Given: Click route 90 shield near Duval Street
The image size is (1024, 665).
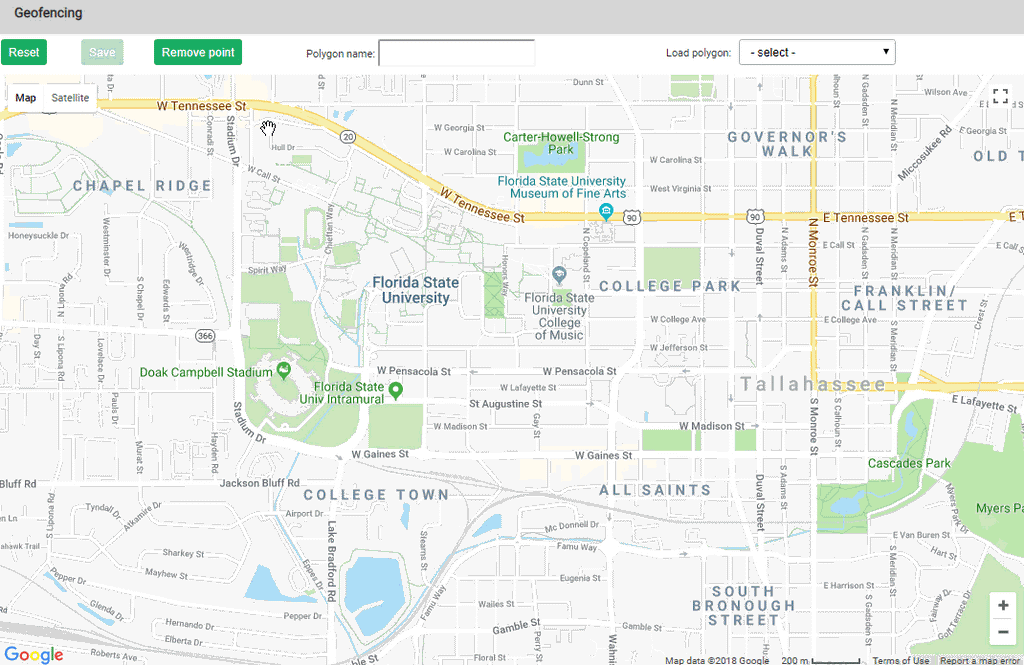Looking at the screenshot, I should pyautogui.click(x=755, y=217).
